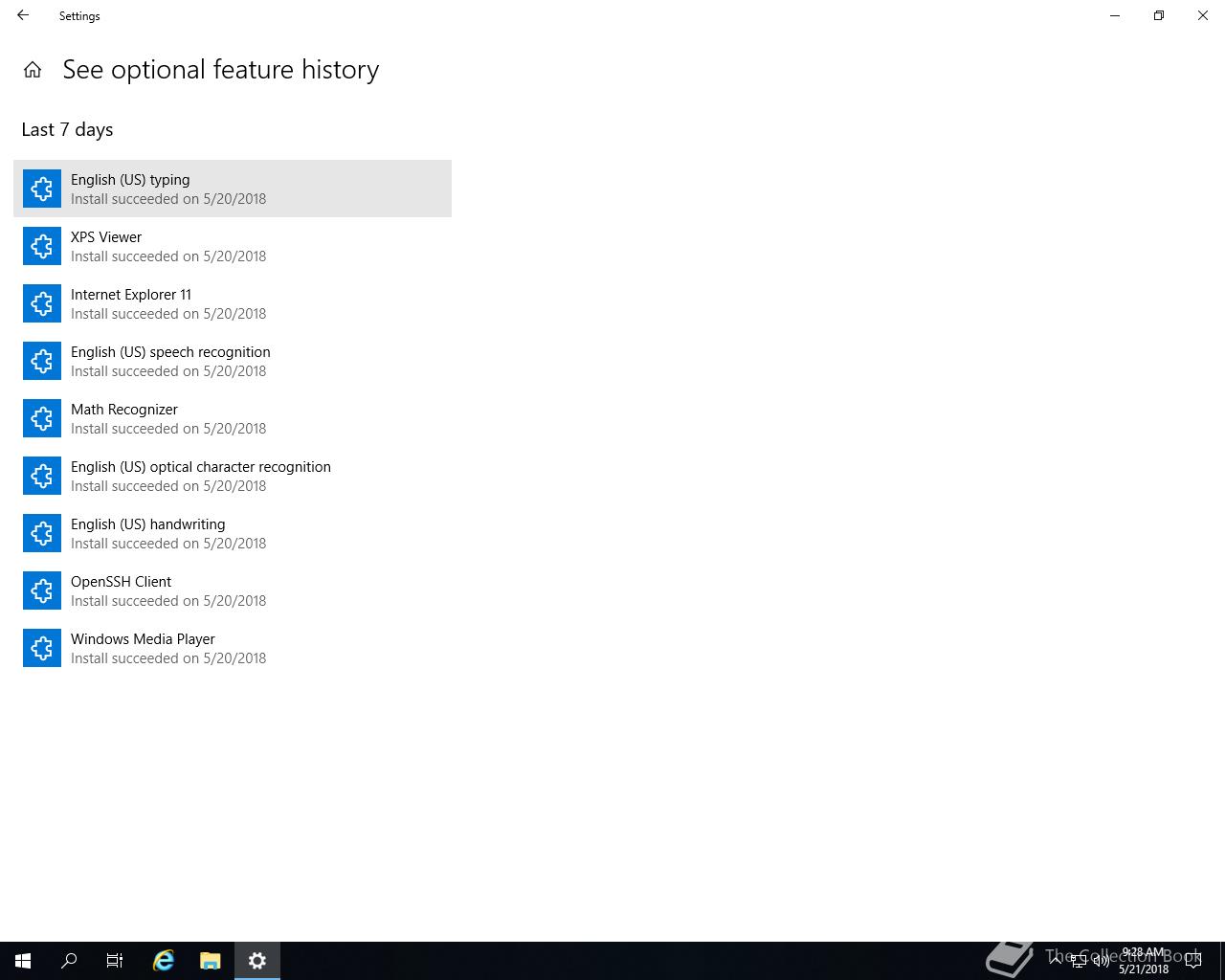
Task: Minimize the Settings window
Action: point(1115,15)
